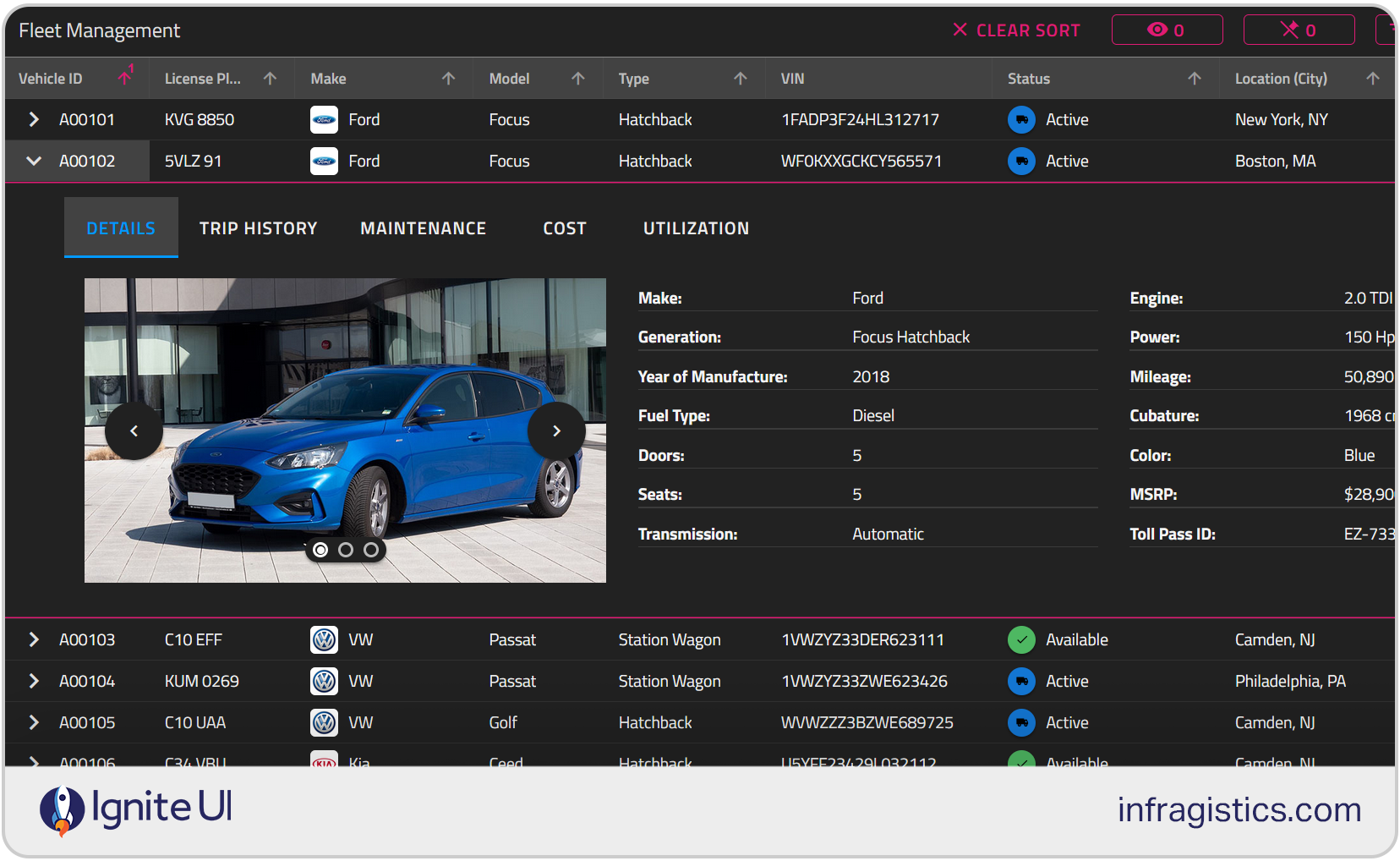Click the Ford logo icon for vehicle A00101
The width and height of the screenshot is (1400, 861).
(x=324, y=119)
